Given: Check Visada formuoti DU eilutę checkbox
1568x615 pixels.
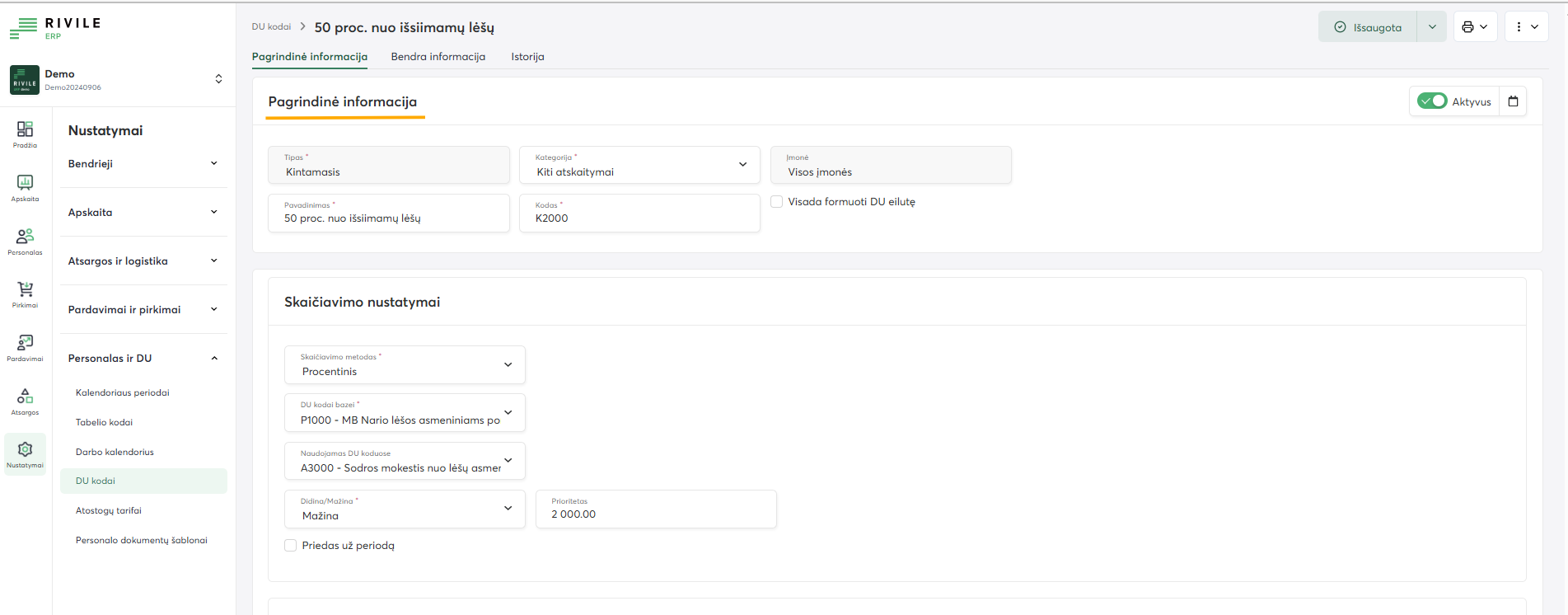Looking at the screenshot, I should [776, 201].
